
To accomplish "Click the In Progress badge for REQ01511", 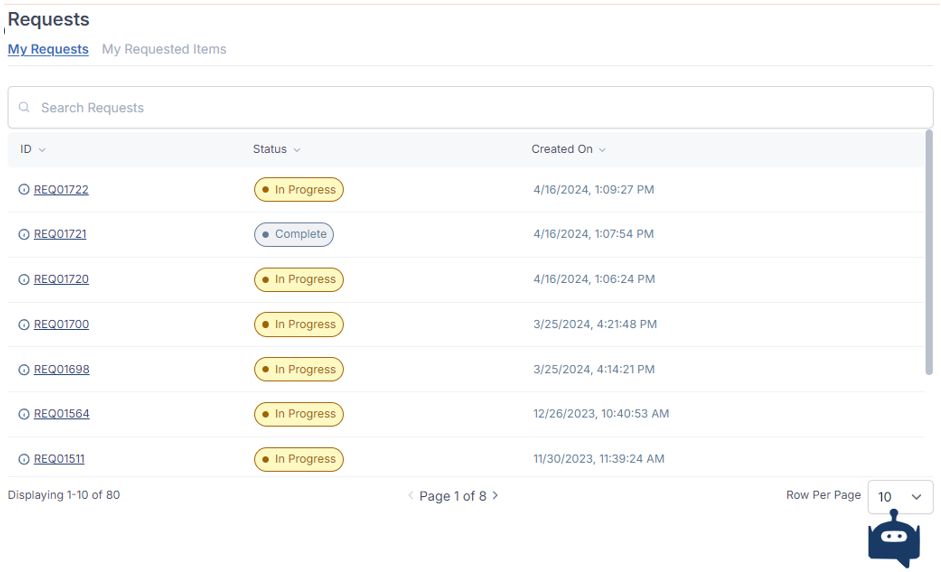I will [299, 459].
